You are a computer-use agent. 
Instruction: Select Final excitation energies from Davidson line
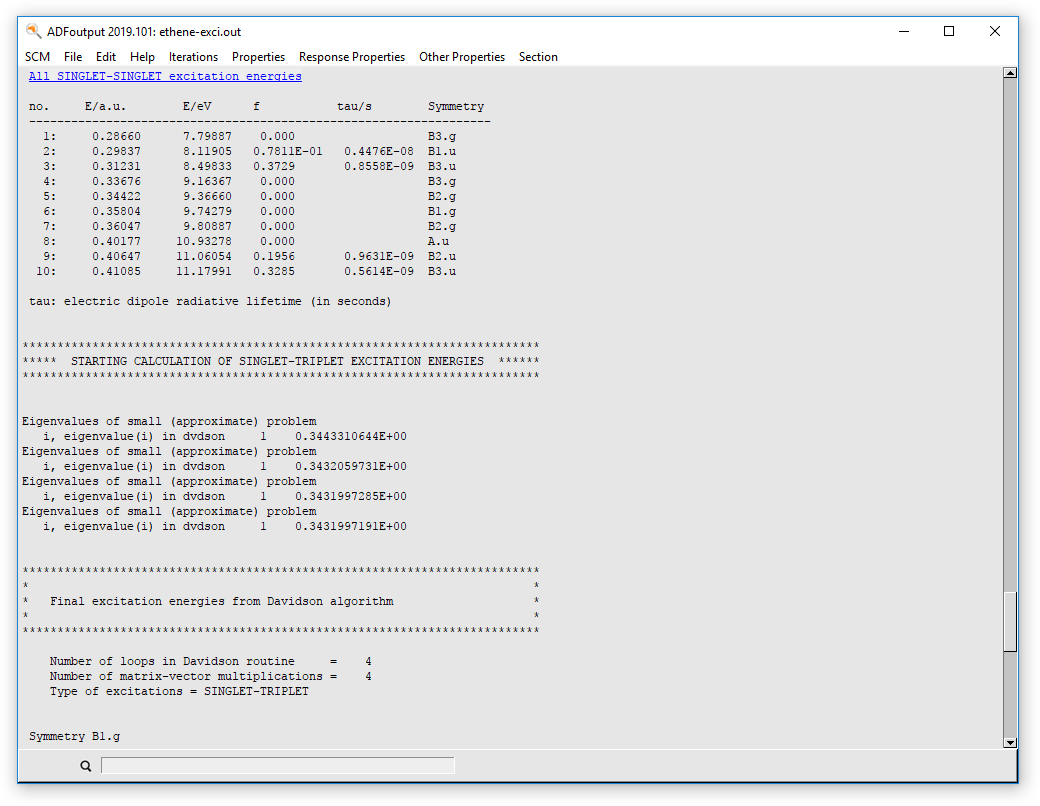[222, 602]
